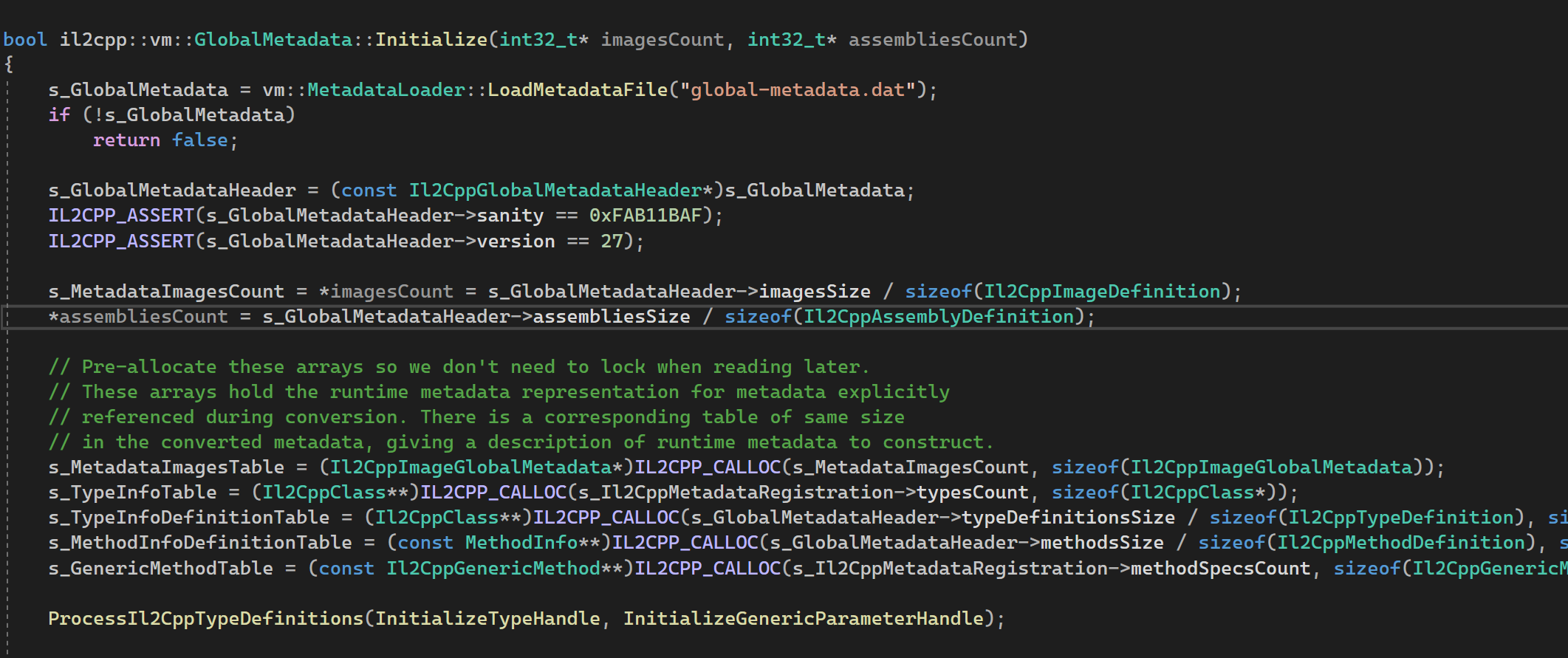Click 'Il2CppMethodDefinition' inside sizeof

(x=1401, y=543)
